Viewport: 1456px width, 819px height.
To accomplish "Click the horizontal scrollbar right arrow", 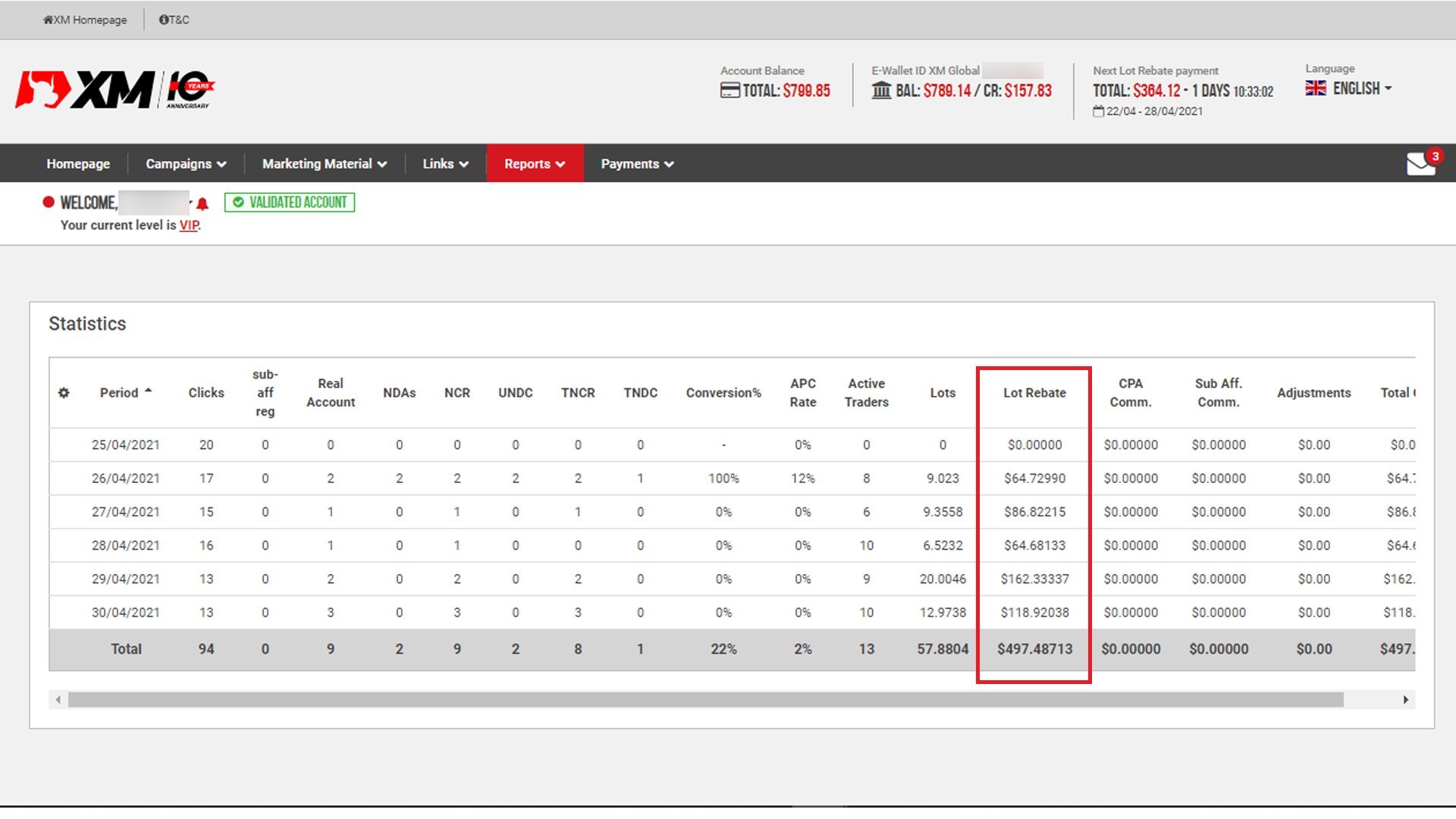I will click(x=1405, y=700).
